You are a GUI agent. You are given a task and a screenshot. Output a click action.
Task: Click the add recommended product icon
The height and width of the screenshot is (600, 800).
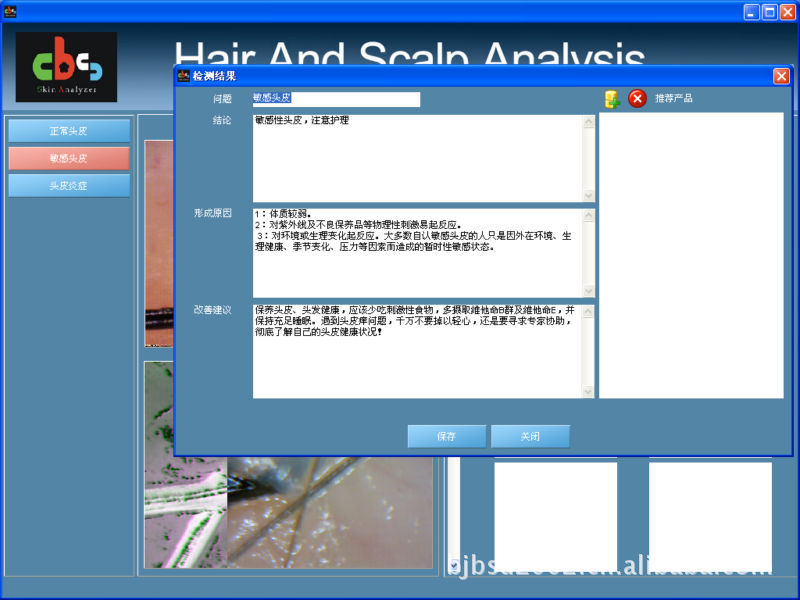point(612,99)
